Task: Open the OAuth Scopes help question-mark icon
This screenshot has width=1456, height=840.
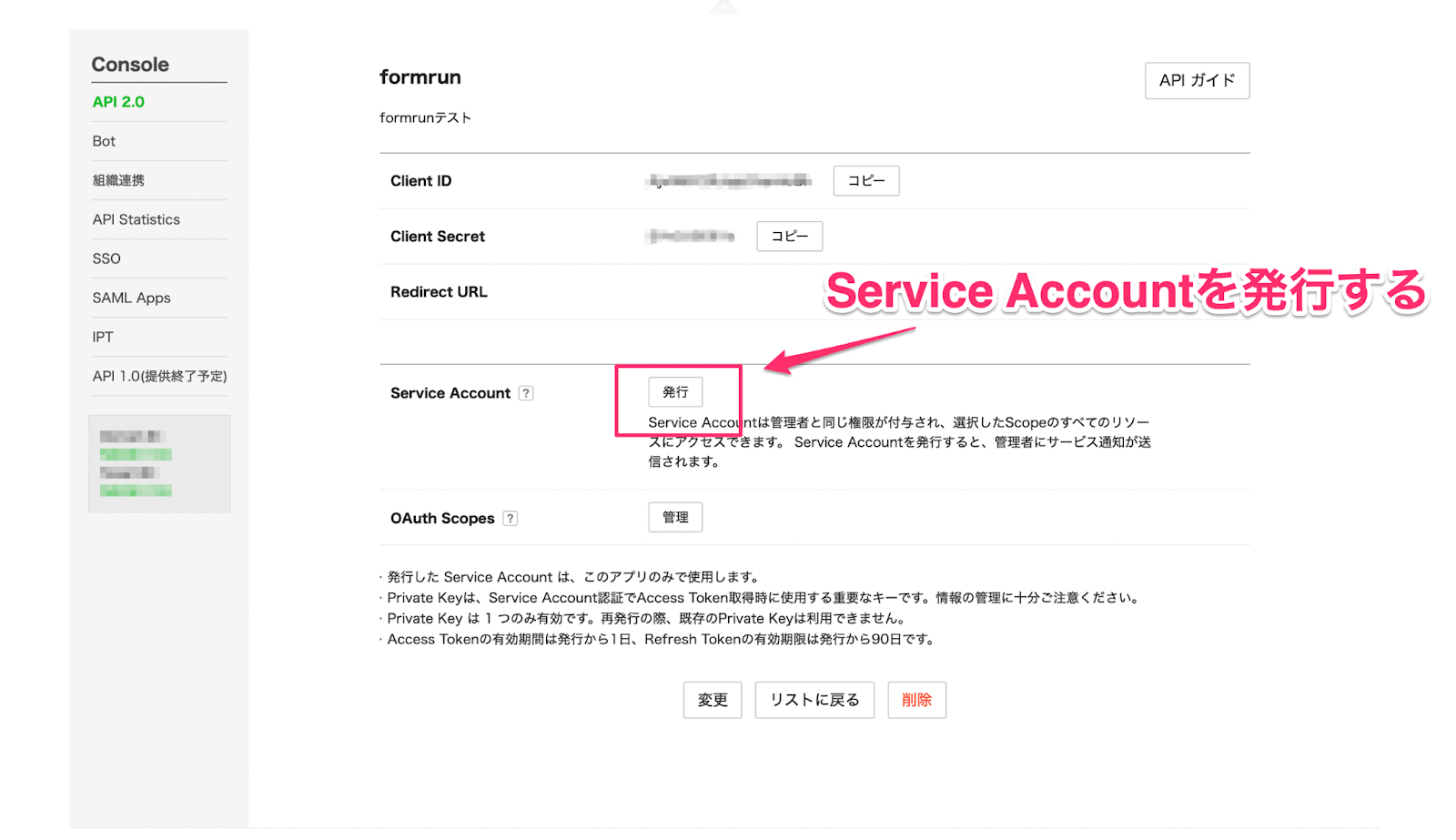Action: click(511, 518)
